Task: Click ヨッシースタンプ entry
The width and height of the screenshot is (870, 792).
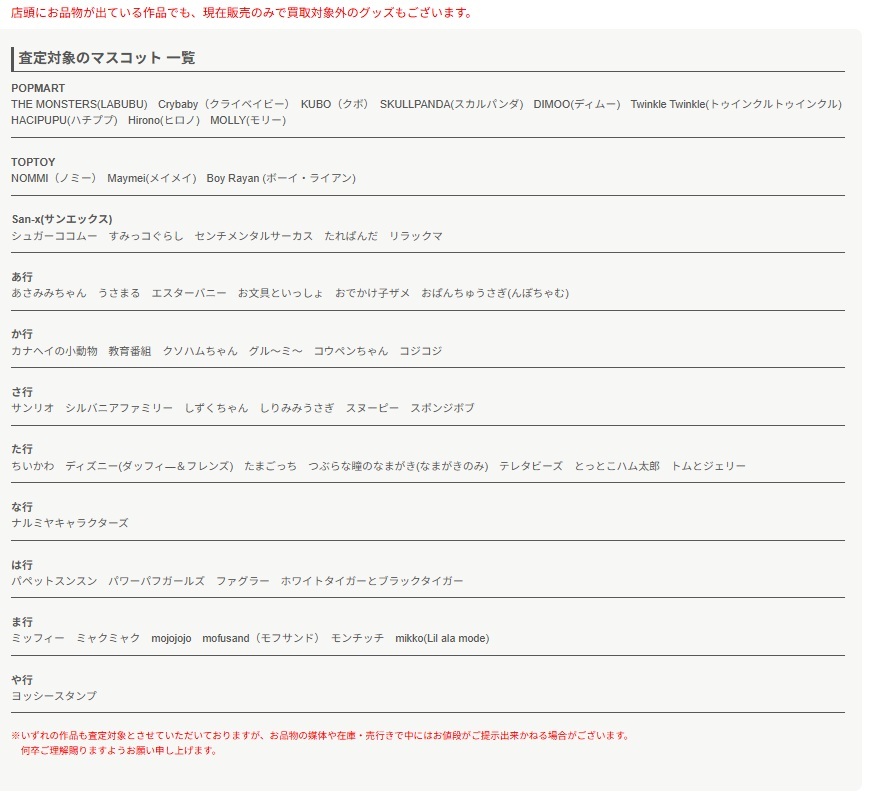Action: click(x=54, y=695)
